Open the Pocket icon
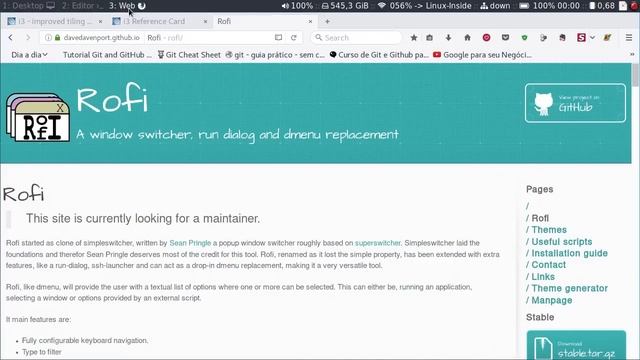 (x=505, y=38)
